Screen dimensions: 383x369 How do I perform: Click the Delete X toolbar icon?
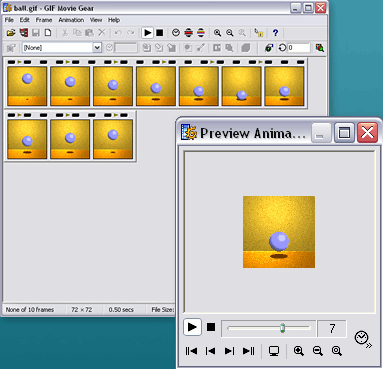click(102, 33)
